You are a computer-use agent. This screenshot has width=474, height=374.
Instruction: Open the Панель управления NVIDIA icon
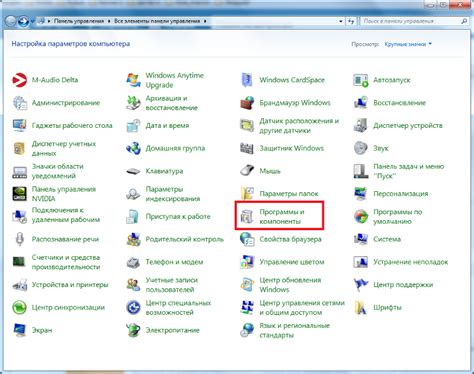(x=19, y=194)
